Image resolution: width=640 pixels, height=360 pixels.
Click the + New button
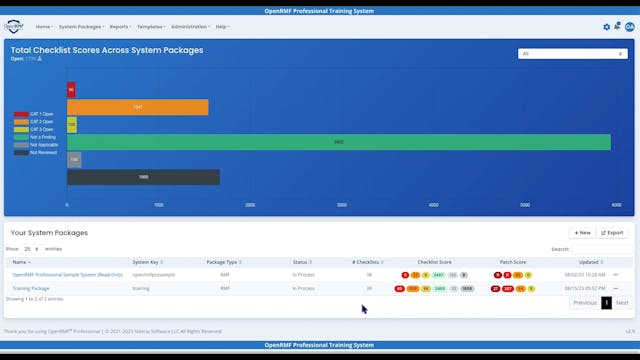coord(582,233)
